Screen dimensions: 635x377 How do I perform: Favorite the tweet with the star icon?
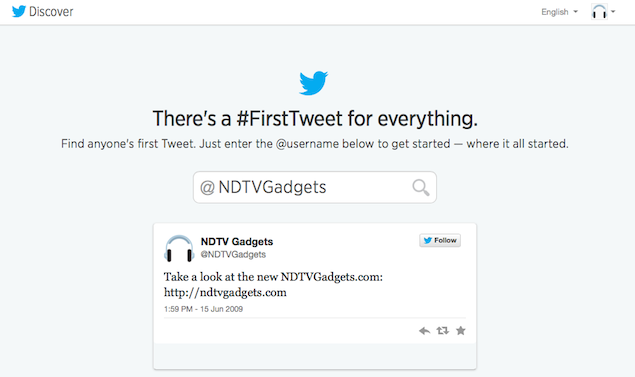pos(461,331)
